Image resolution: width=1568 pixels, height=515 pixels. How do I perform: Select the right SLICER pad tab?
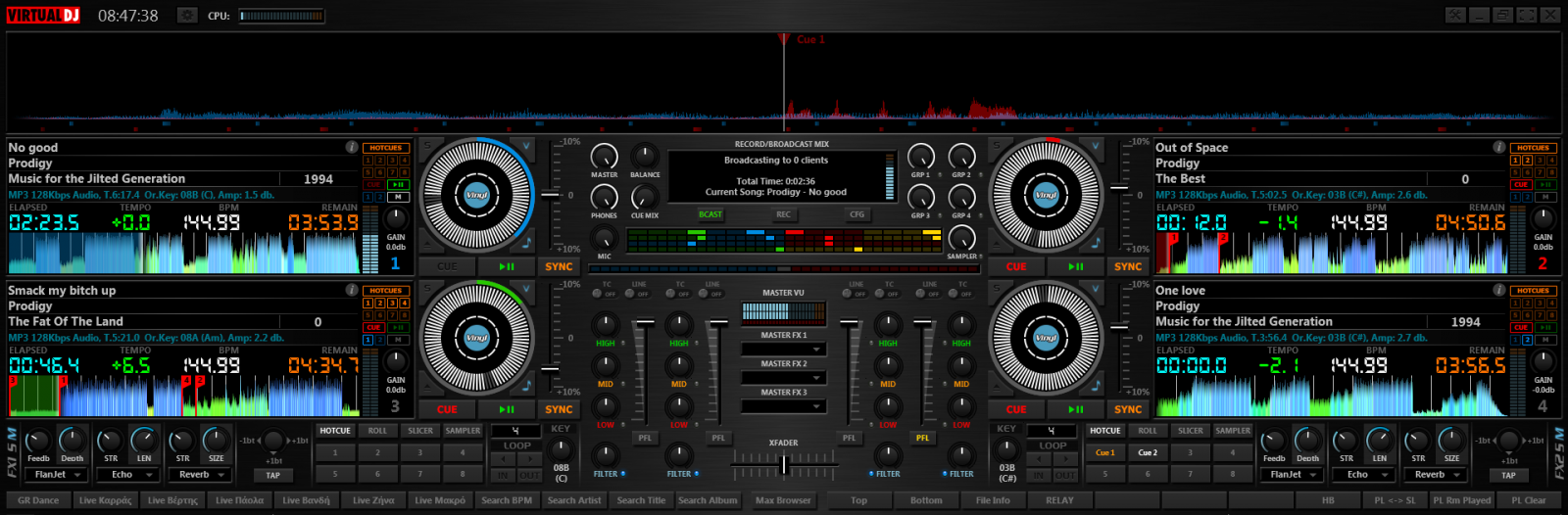click(1191, 431)
